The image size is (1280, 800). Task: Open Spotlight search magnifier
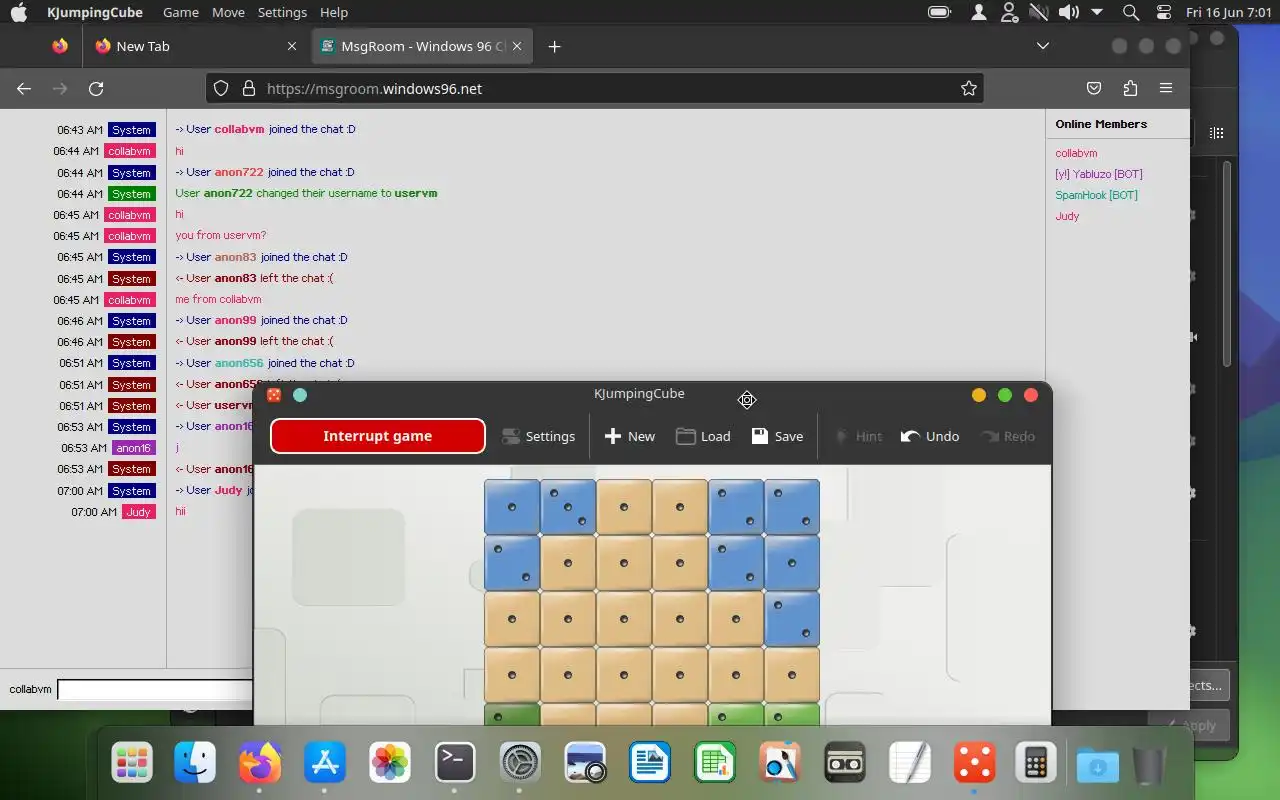[1131, 12]
